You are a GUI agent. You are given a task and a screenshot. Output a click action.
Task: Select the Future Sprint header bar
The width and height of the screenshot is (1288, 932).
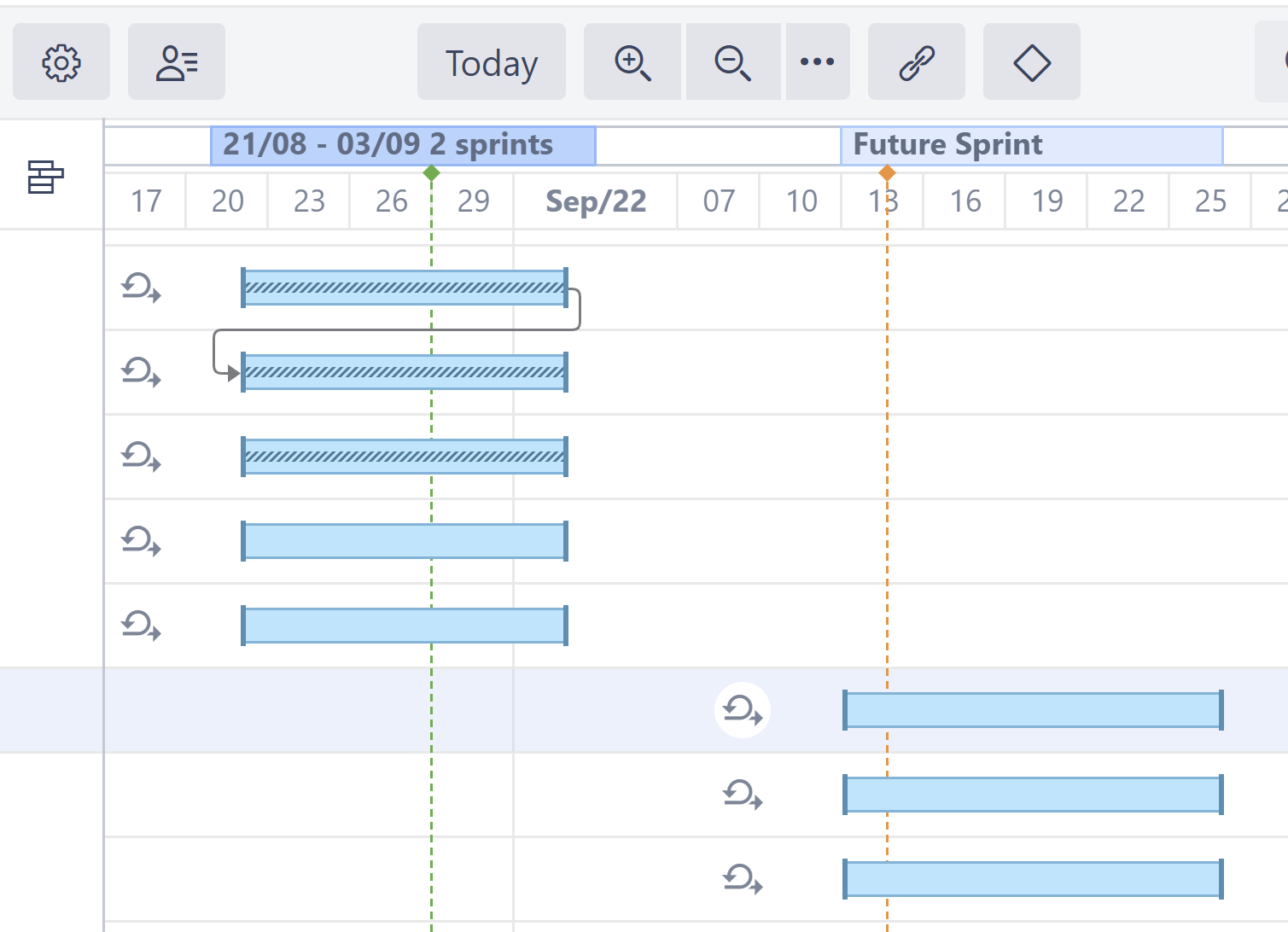(x=1031, y=145)
